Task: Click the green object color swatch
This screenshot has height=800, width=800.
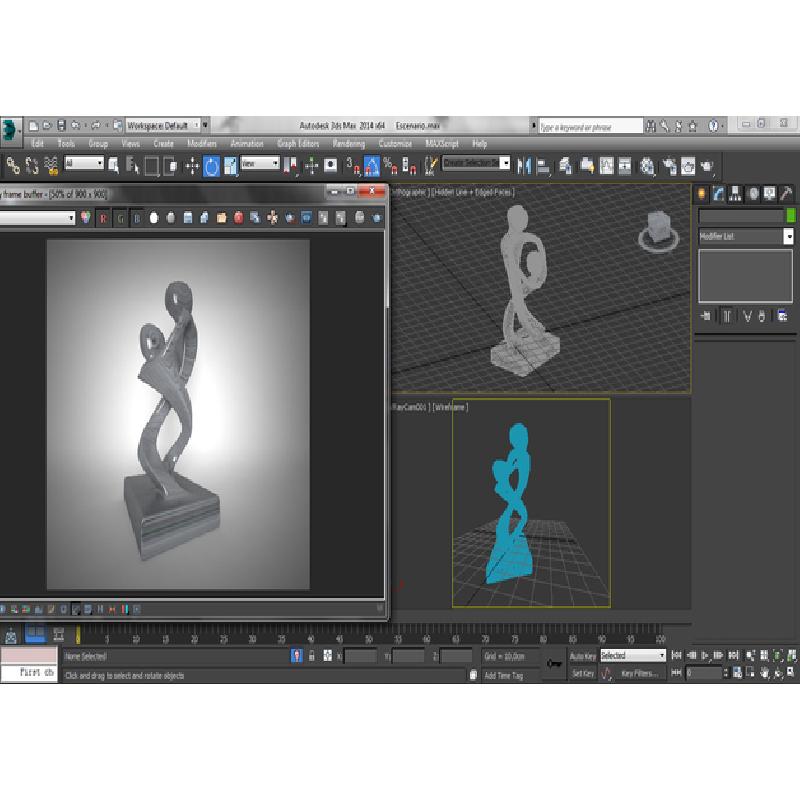Action: 791,216
